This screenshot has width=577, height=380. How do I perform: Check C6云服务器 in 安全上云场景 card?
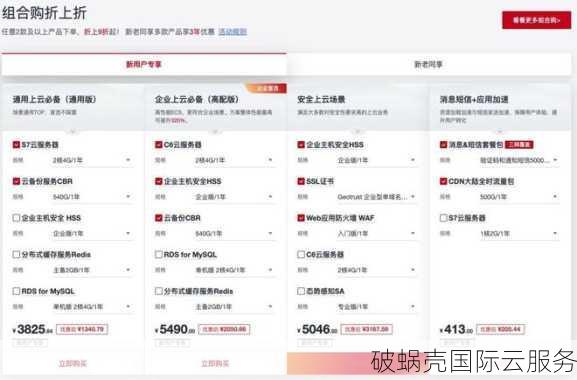click(301, 254)
